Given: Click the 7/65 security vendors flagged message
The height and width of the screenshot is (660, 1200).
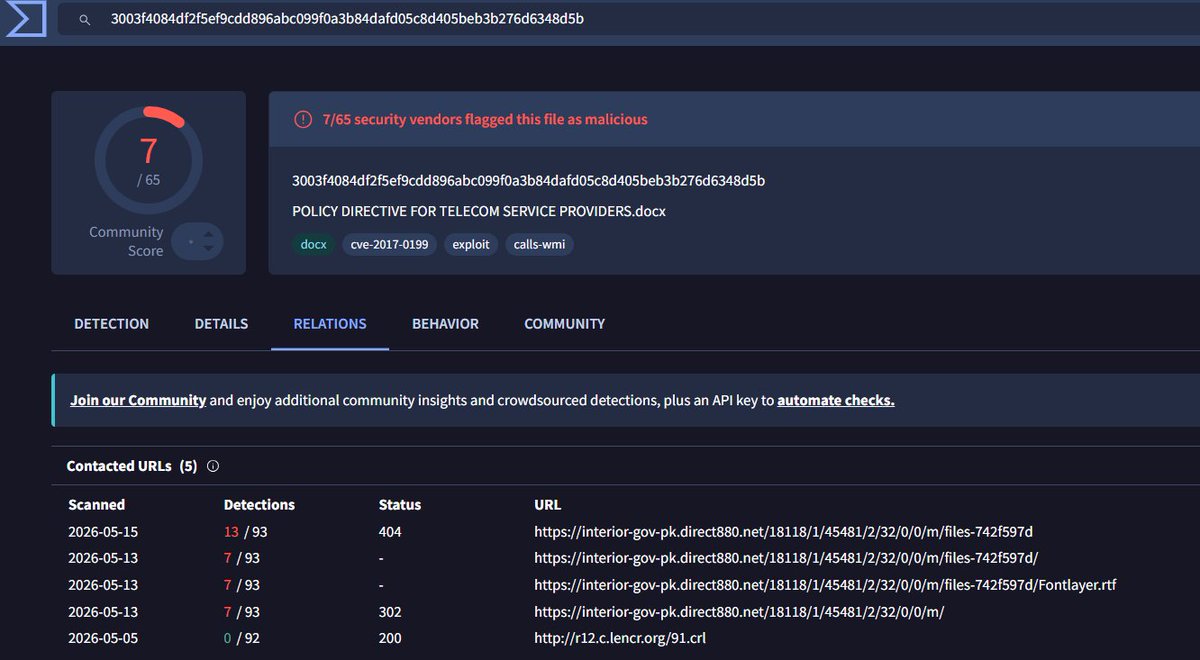Looking at the screenshot, I should tap(485, 119).
